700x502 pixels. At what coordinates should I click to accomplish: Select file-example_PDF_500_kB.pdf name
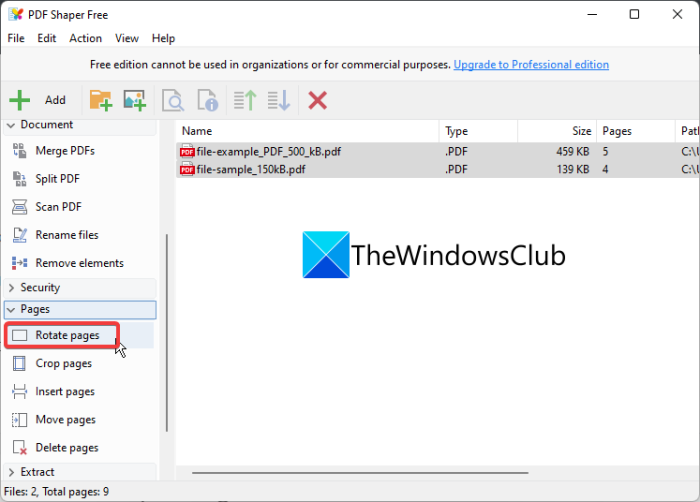coord(269,152)
